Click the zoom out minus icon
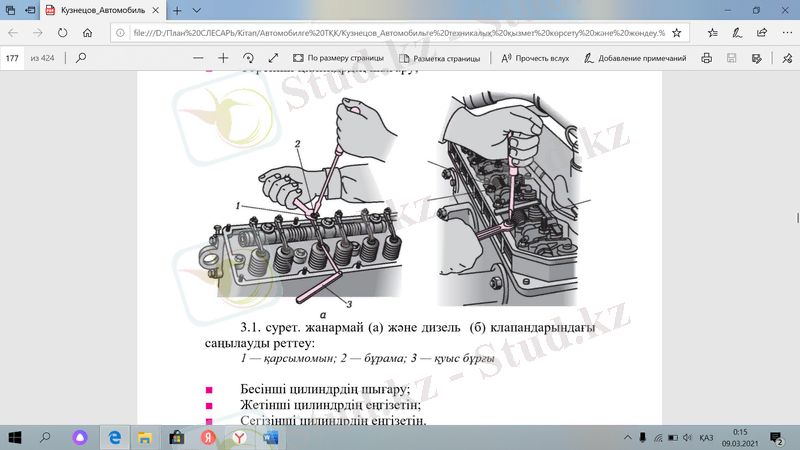800x450 pixels. point(196,58)
